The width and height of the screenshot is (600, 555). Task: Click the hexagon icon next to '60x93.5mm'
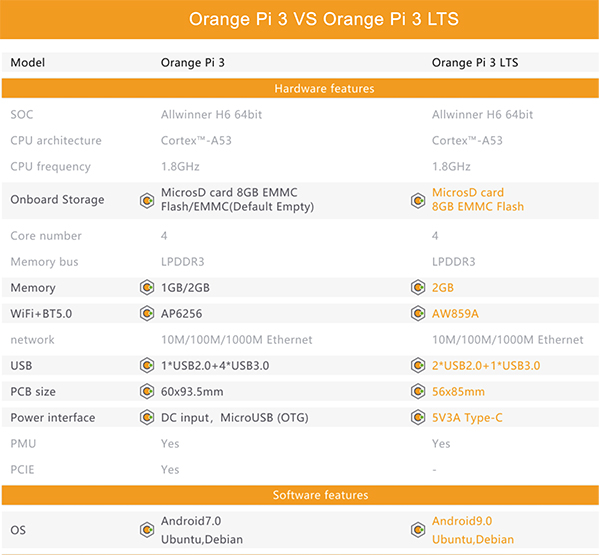(147, 392)
